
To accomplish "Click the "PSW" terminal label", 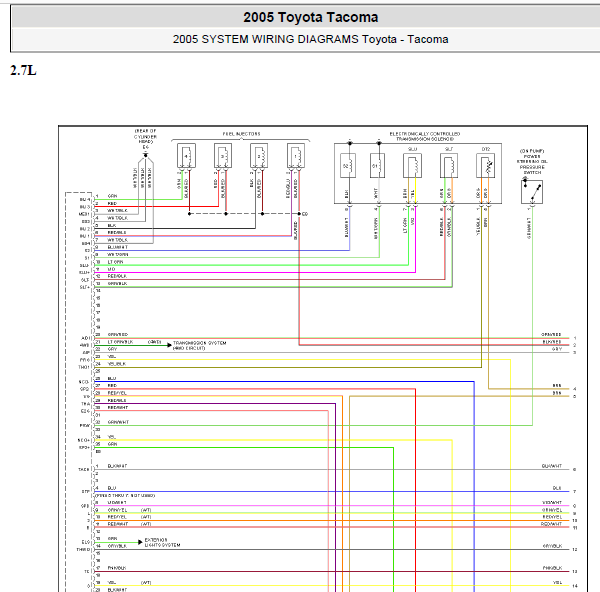I will point(85,426).
